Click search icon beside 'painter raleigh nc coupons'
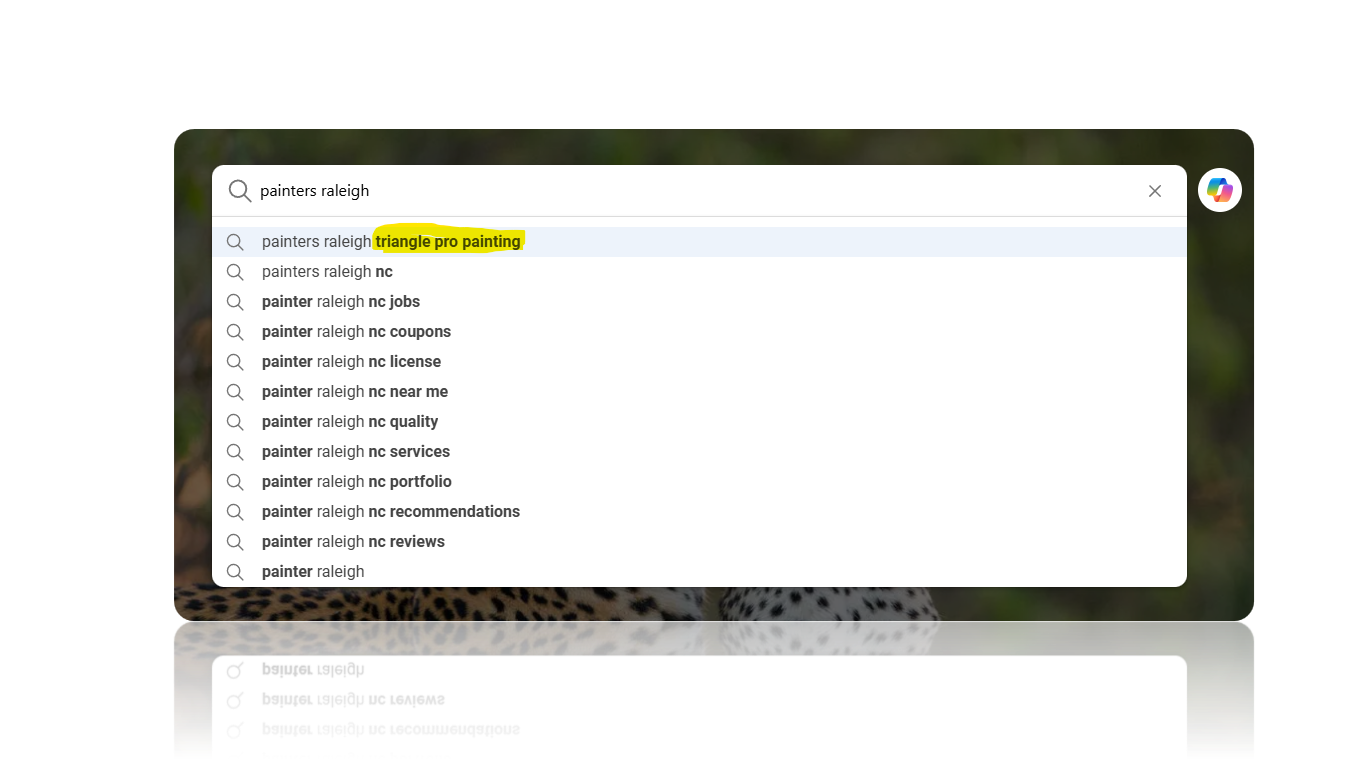 pos(235,332)
